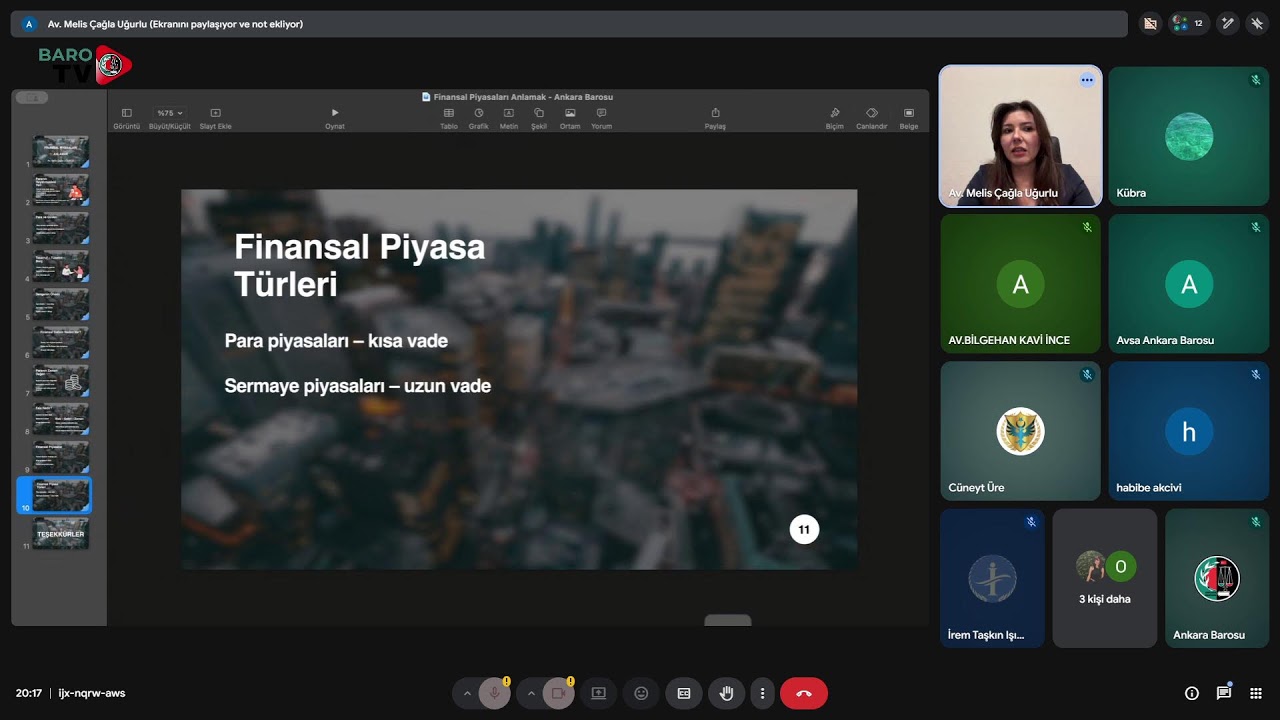Add a comment with Yorum icon
Viewport: 1280px width, 720px height.
(601, 118)
